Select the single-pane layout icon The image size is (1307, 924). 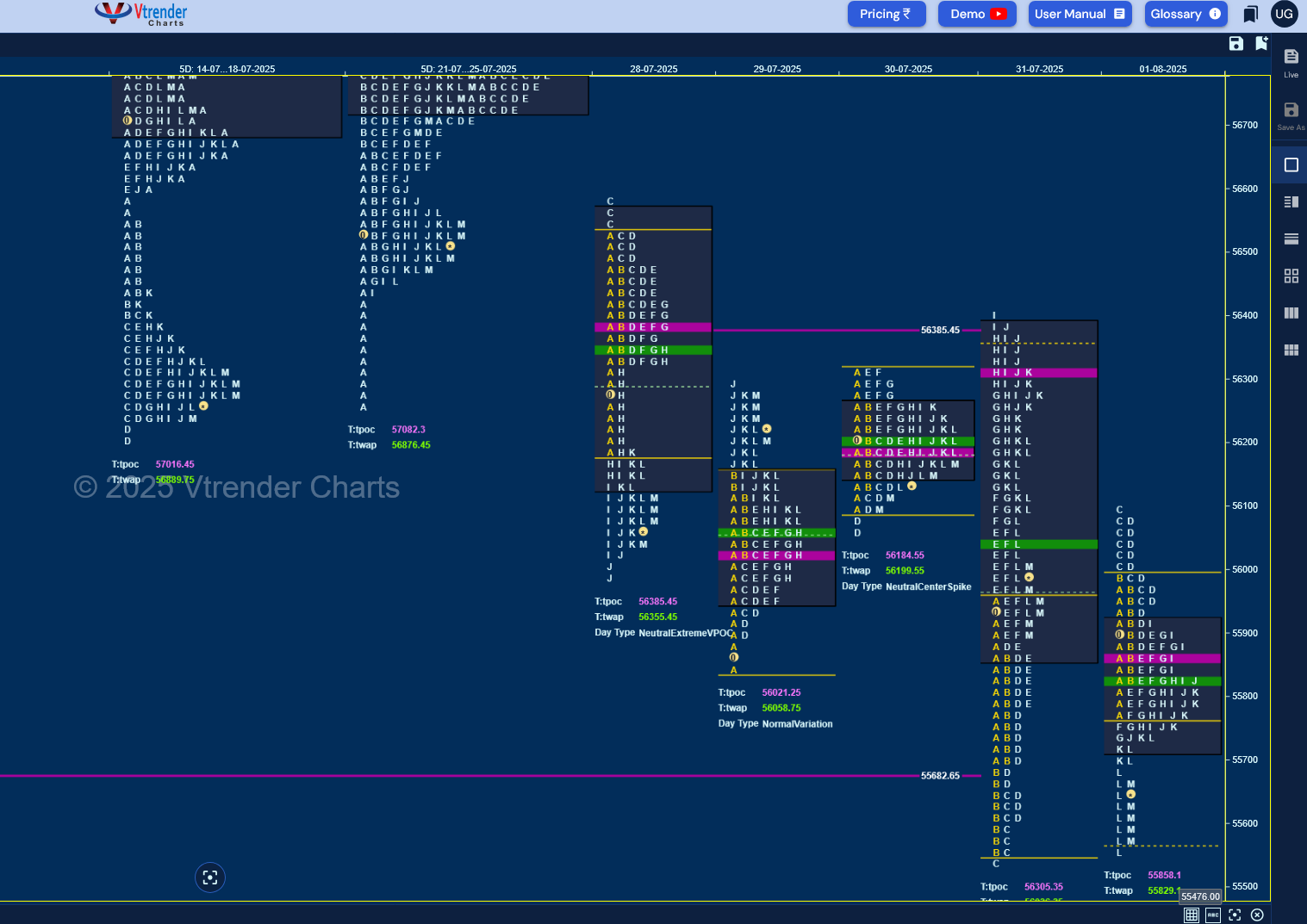pyautogui.click(x=1291, y=164)
